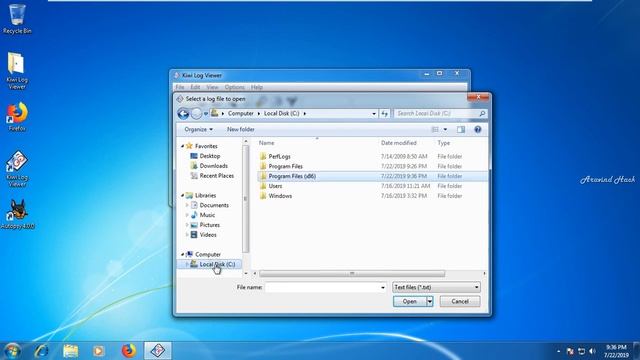The height and width of the screenshot is (360, 640).
Task: Collapse the Computer tree group
Action: pos(182,254)
